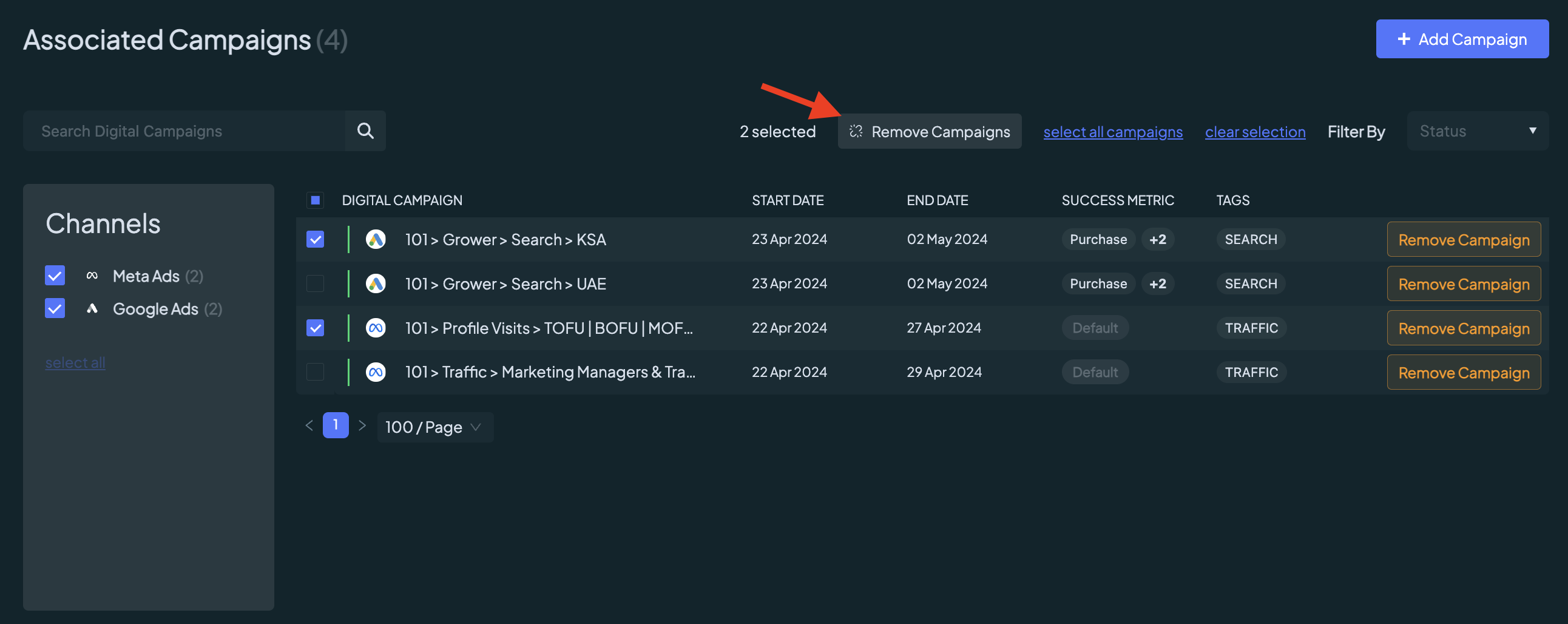Image resolution: width=1568 pixels, height=624 pixels.
Task: Remove the Traffic Marketing Managers campaign
Action: pos(1463,373)
